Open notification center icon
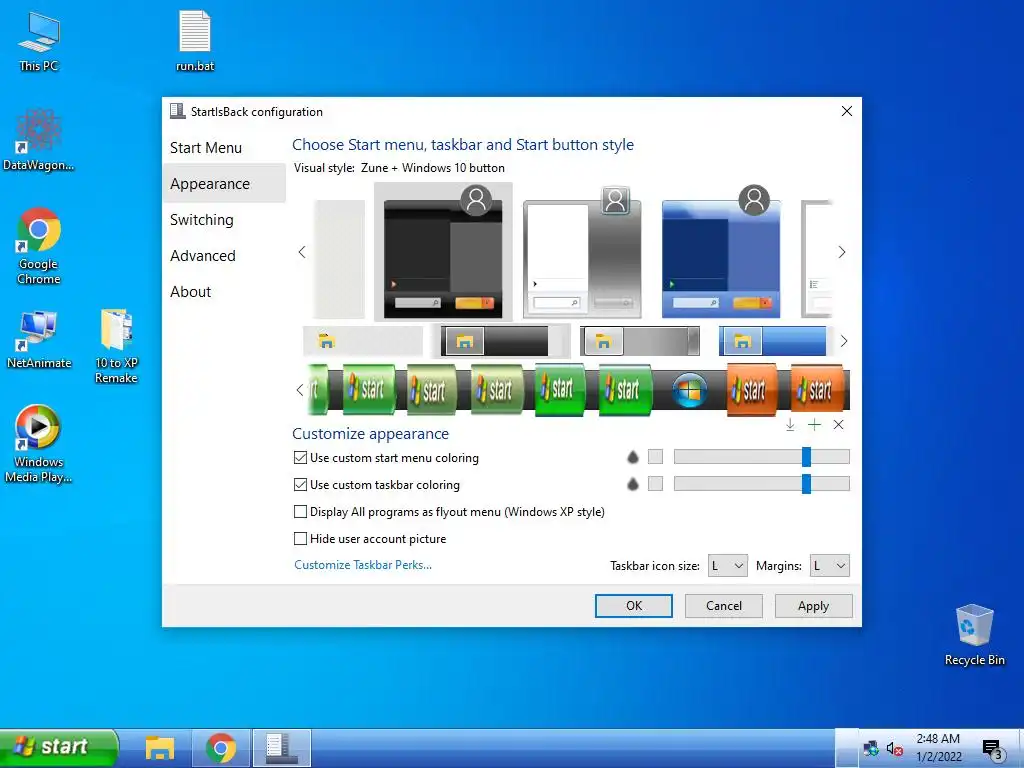Image resolution: width=1024 pixels, height=768 pixels. pyautogui.click(x=992, y=749)
